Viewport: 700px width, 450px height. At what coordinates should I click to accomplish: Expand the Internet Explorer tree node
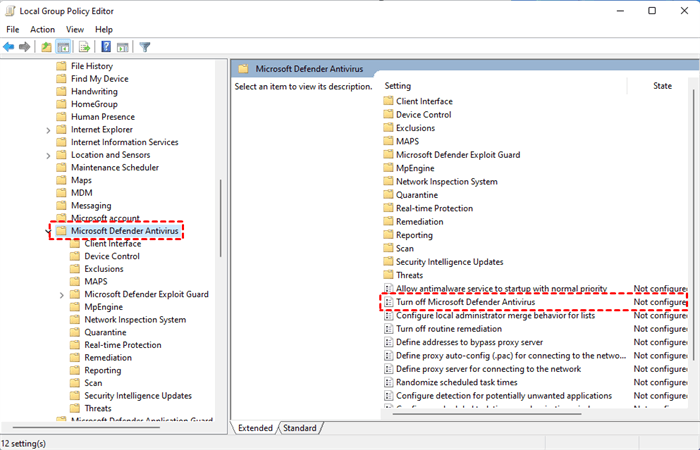pos(48,130)
